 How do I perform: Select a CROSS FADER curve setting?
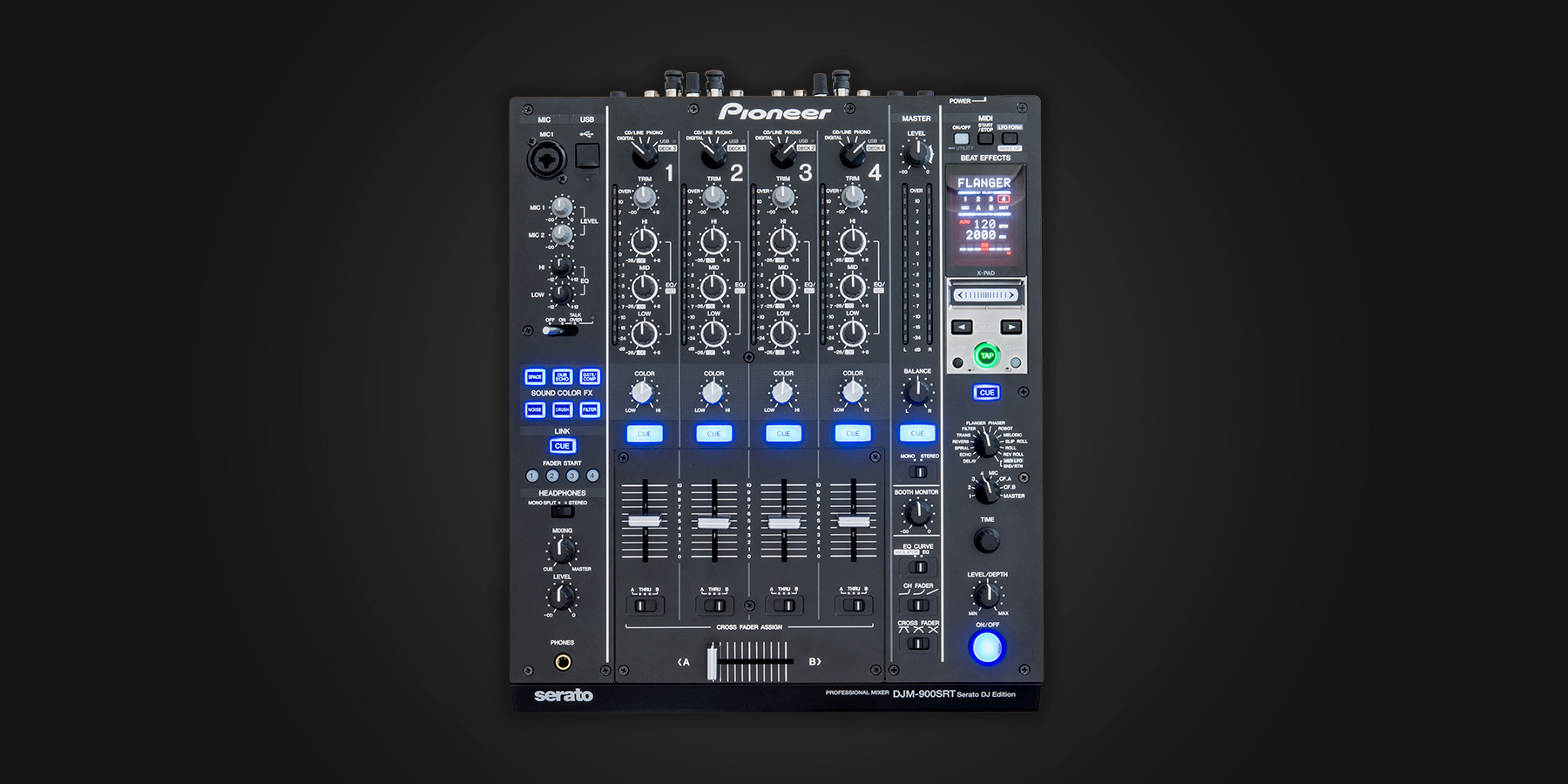pos(916,643)
